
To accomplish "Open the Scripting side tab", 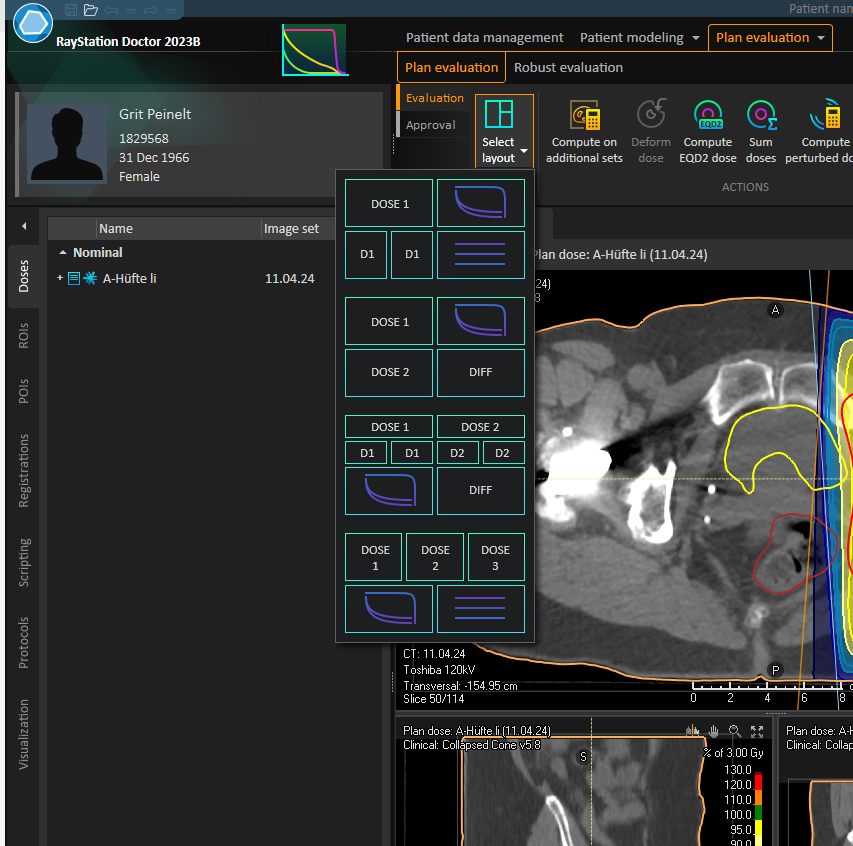I will coord(23,563).
